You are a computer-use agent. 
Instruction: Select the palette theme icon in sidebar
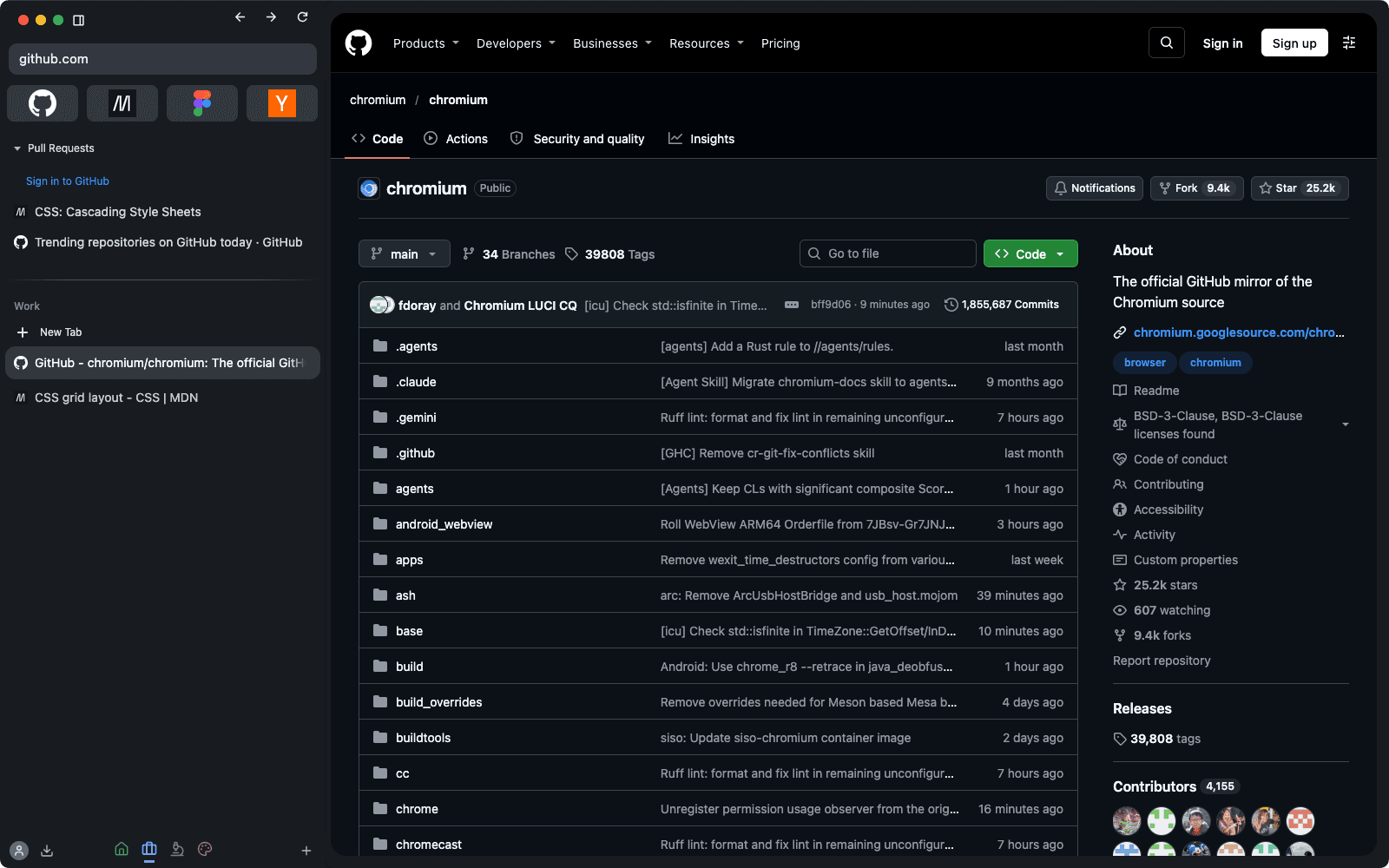point(205,850)
